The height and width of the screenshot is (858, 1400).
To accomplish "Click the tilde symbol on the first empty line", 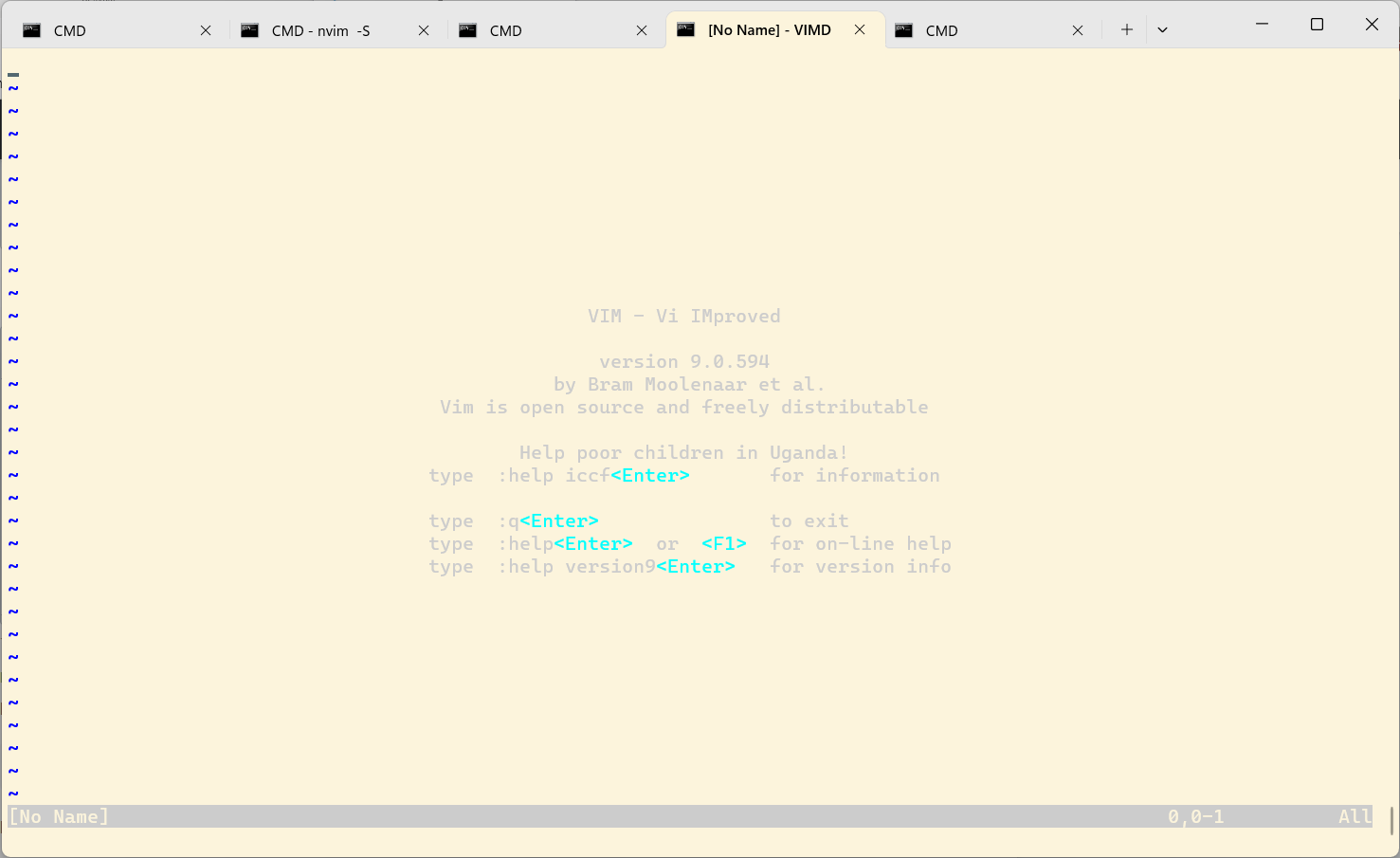I will pyautogui.click(x=13, y=87).
